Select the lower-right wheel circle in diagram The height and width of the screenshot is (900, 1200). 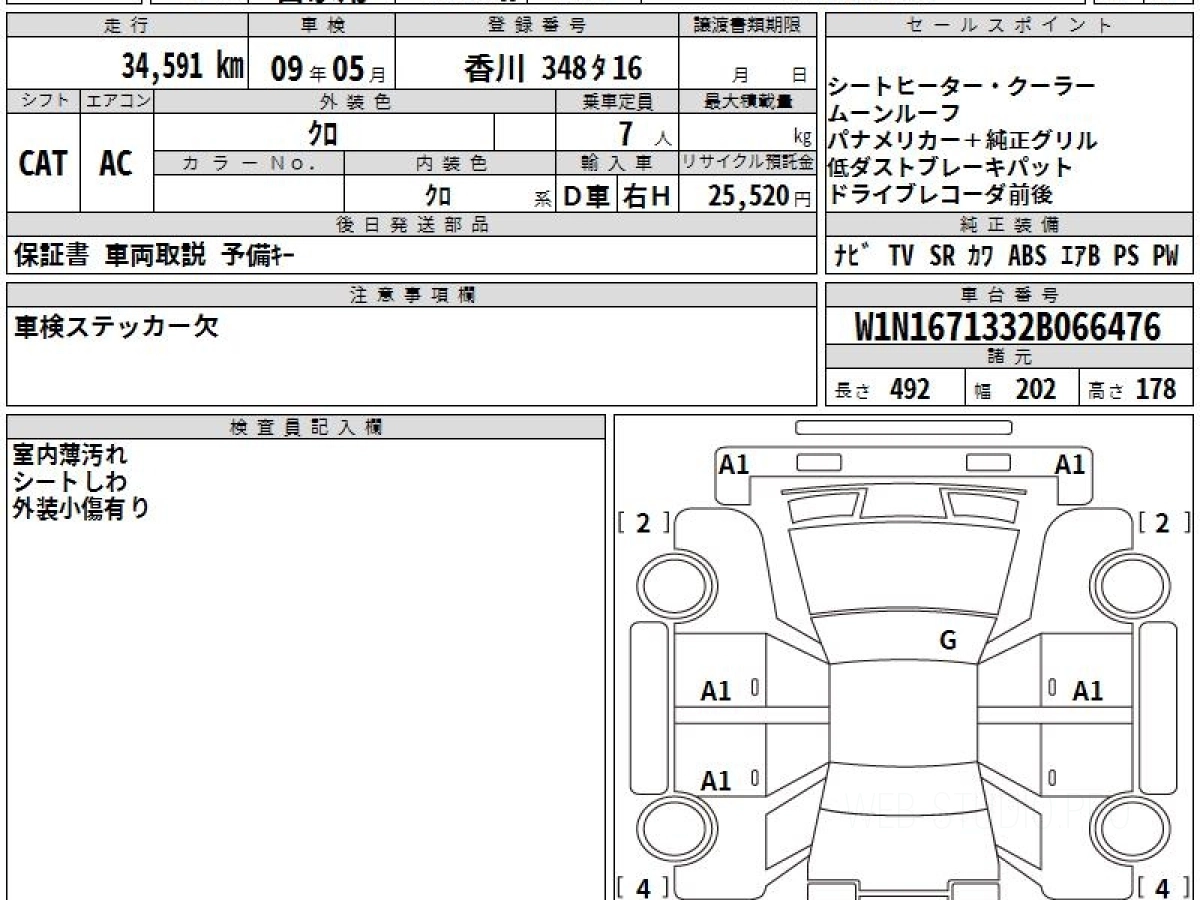pos(1124,831)
